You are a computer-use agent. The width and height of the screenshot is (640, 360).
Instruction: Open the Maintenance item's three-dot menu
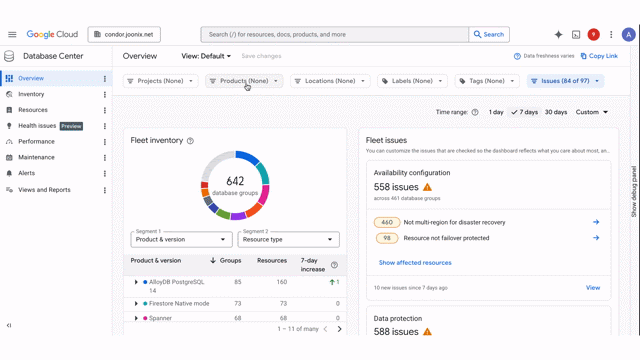(x=104, y=158)
